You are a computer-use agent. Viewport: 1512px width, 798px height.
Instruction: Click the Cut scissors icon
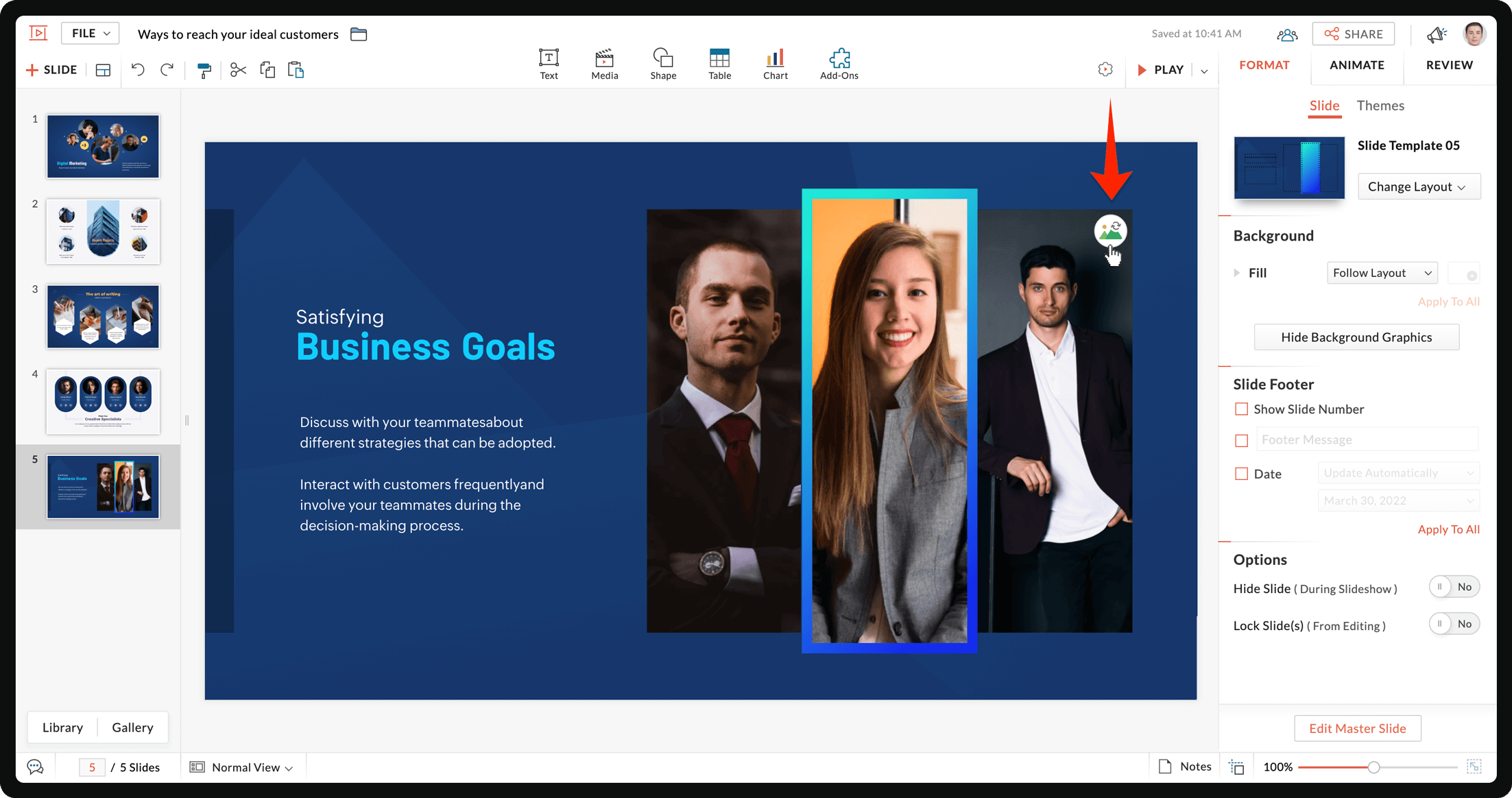[238, 70]
